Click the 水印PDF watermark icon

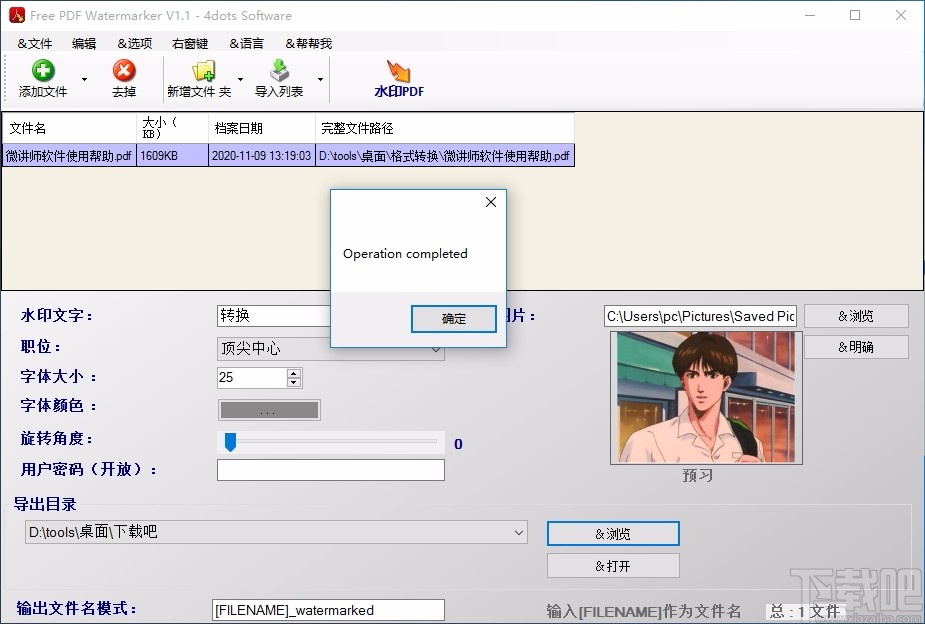[399, 71]
